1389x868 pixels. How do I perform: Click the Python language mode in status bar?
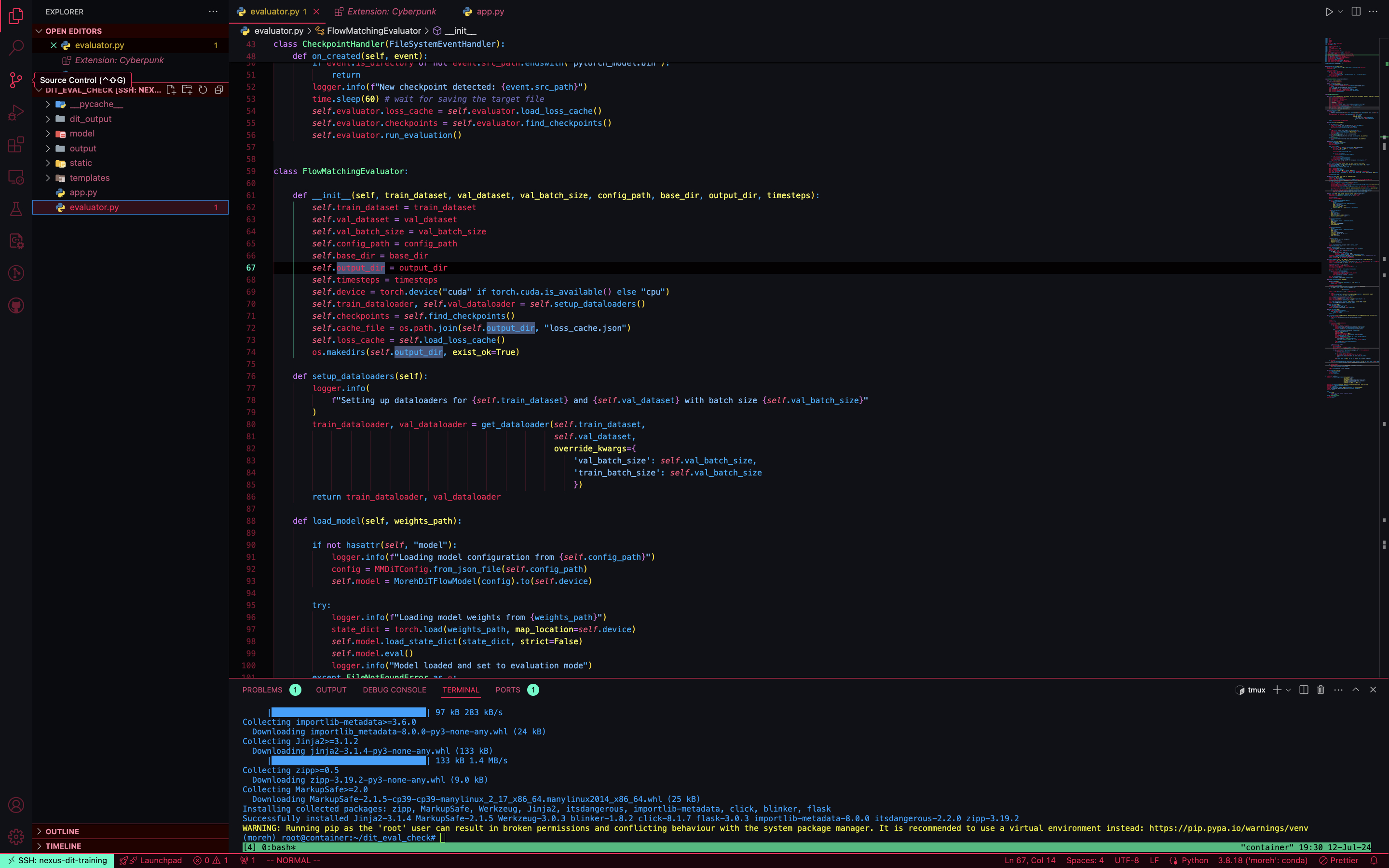(1195, 860)
